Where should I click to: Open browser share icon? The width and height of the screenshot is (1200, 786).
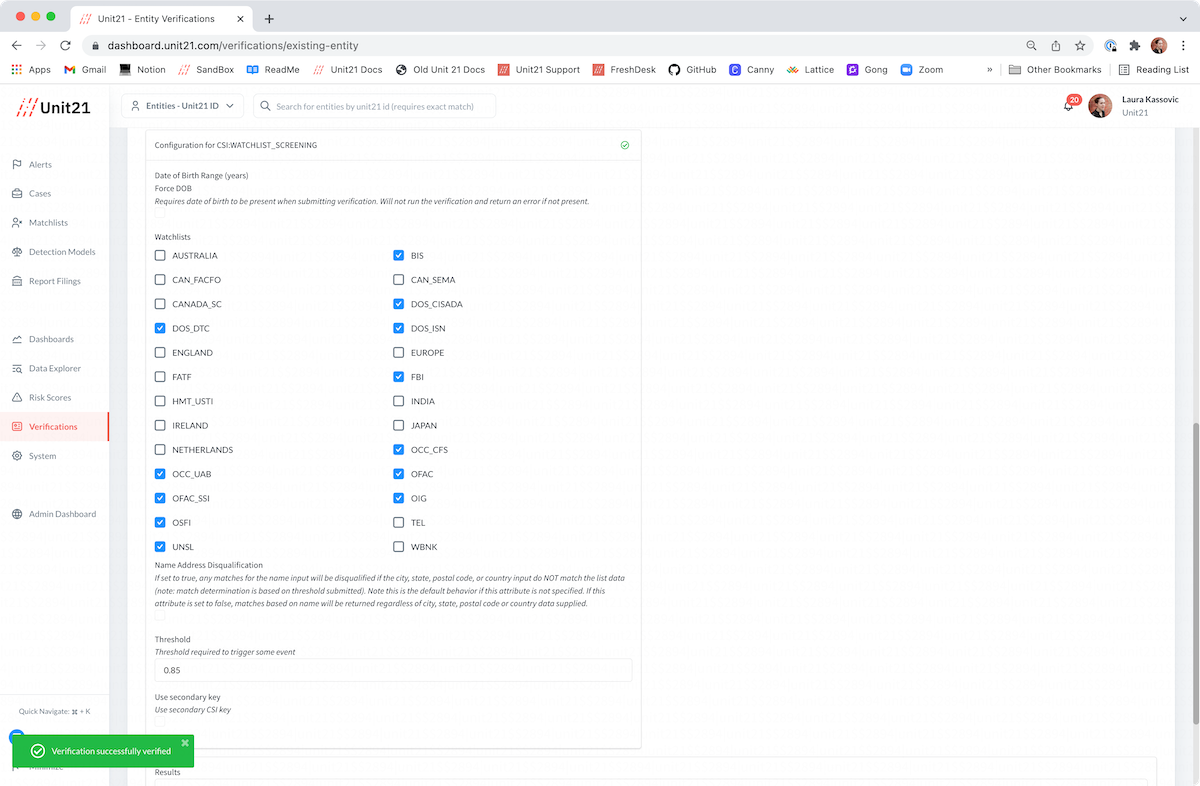coord(1056,45)
